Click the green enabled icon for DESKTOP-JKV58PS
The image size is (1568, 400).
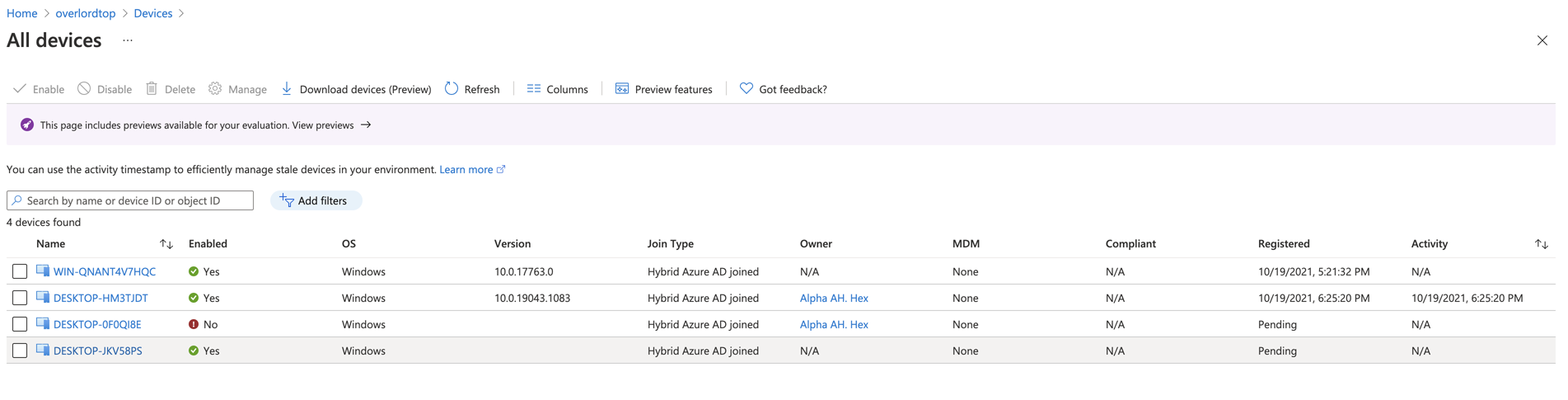[x=194, y=351]
